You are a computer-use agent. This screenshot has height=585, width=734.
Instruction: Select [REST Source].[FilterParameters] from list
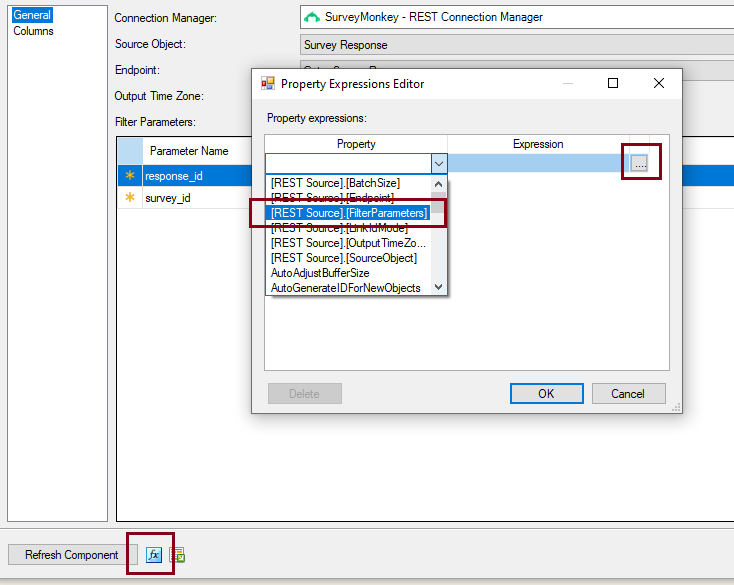click(348, 213)
